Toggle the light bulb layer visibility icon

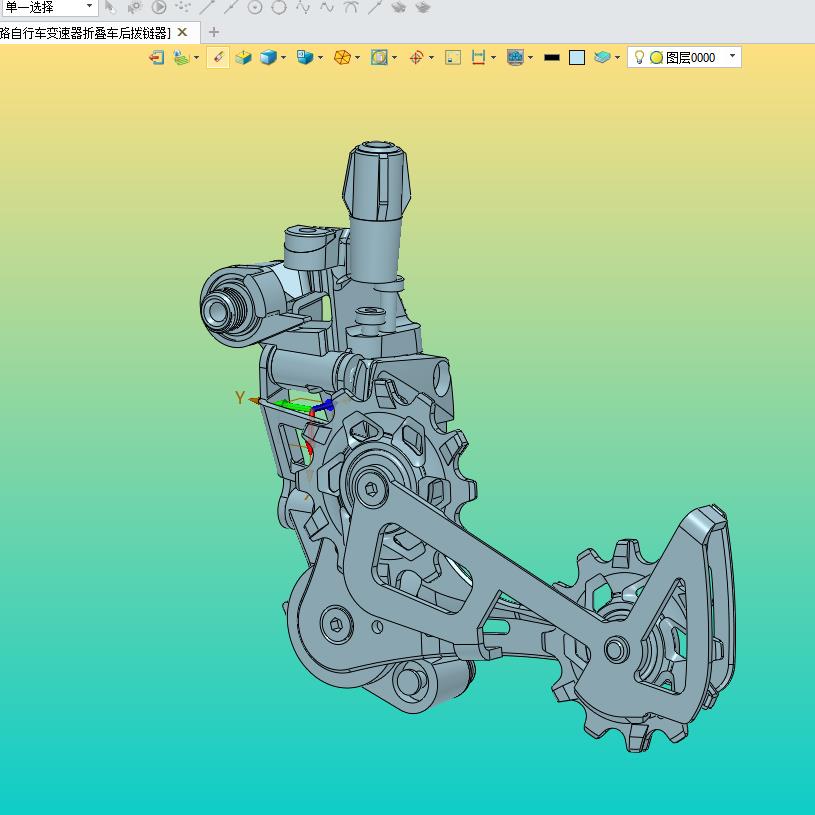tap(639, 58)
